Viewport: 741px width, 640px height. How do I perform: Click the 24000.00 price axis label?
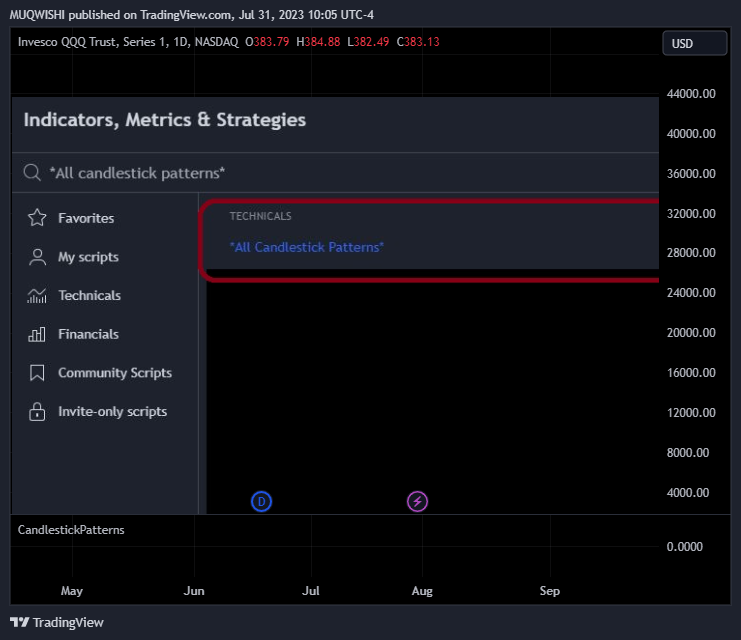pos(691,293)
